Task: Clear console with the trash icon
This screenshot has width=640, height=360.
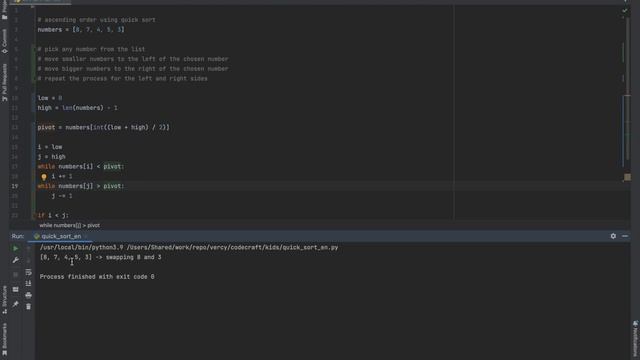Action: point(28,306)
